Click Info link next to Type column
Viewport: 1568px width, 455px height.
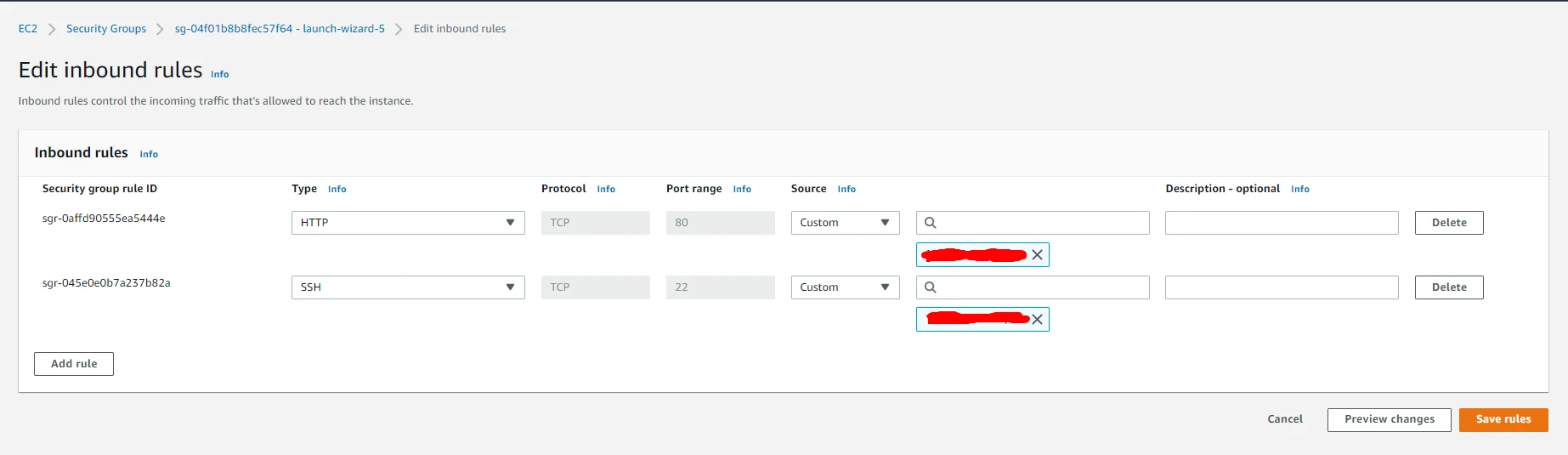tap(337, 189)
